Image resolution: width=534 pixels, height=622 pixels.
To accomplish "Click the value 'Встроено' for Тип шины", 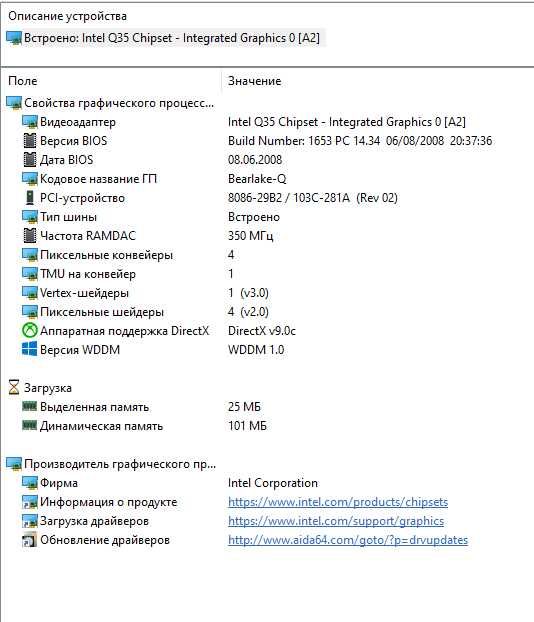I will pos(254,217).
